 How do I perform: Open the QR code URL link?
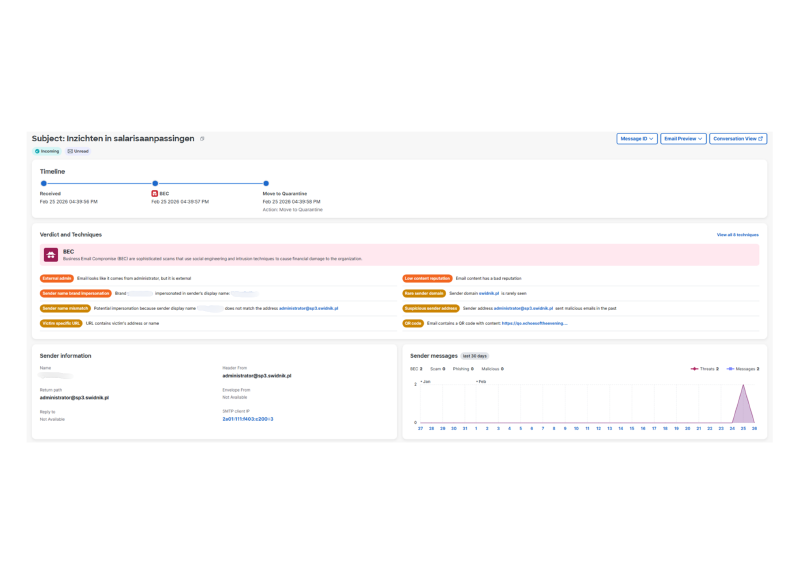click(534, 323)
